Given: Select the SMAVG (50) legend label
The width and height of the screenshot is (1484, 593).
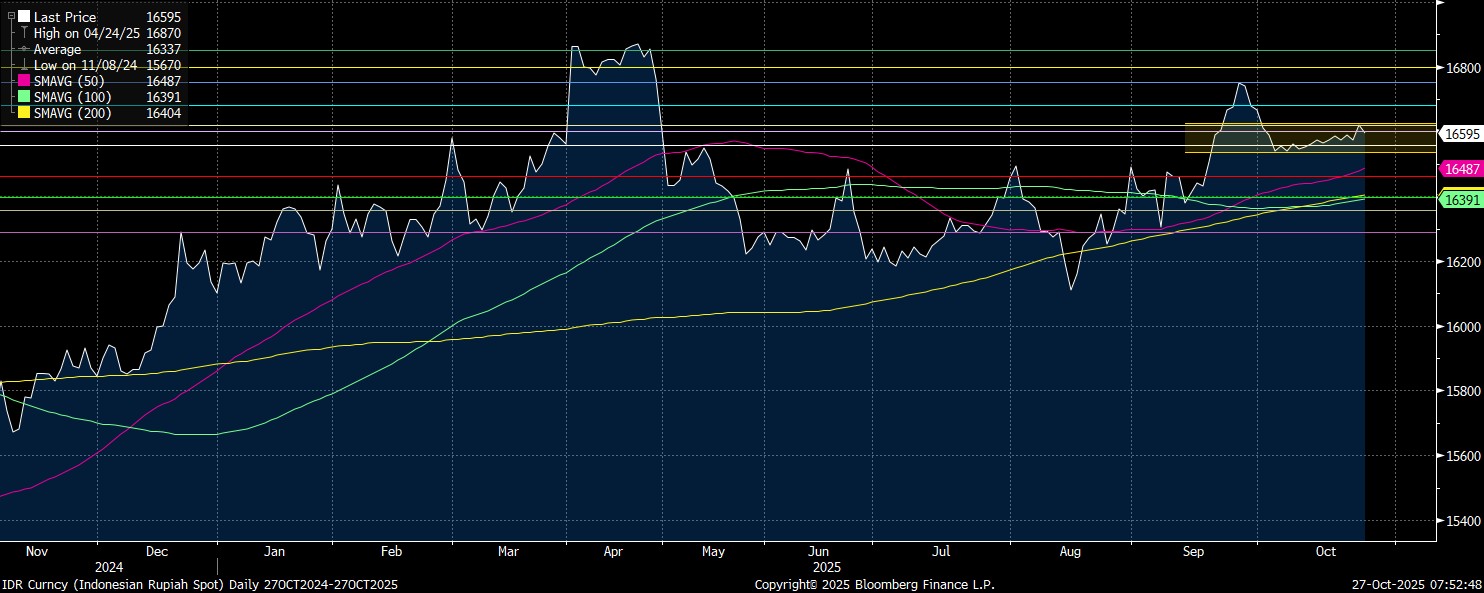Looking at the screenshot, I should 68,81.
